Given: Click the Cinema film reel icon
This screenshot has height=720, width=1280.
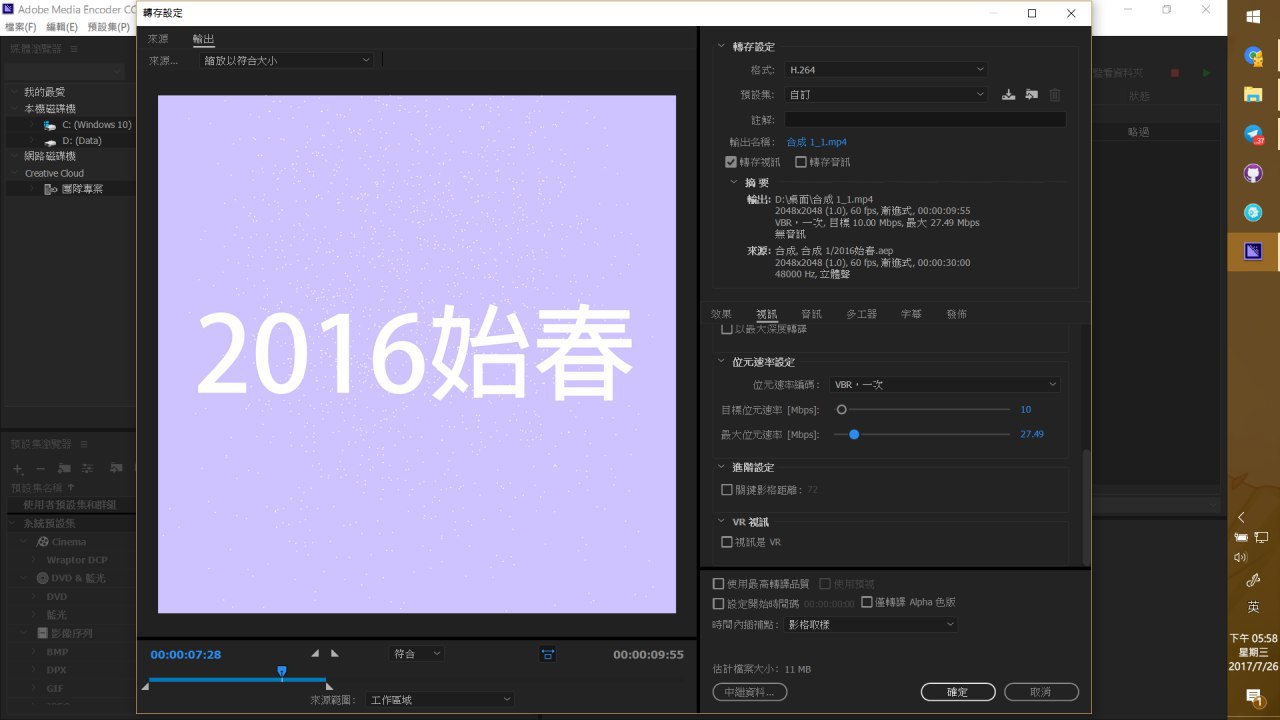Looking at the screenshot, I should [43, 542].
